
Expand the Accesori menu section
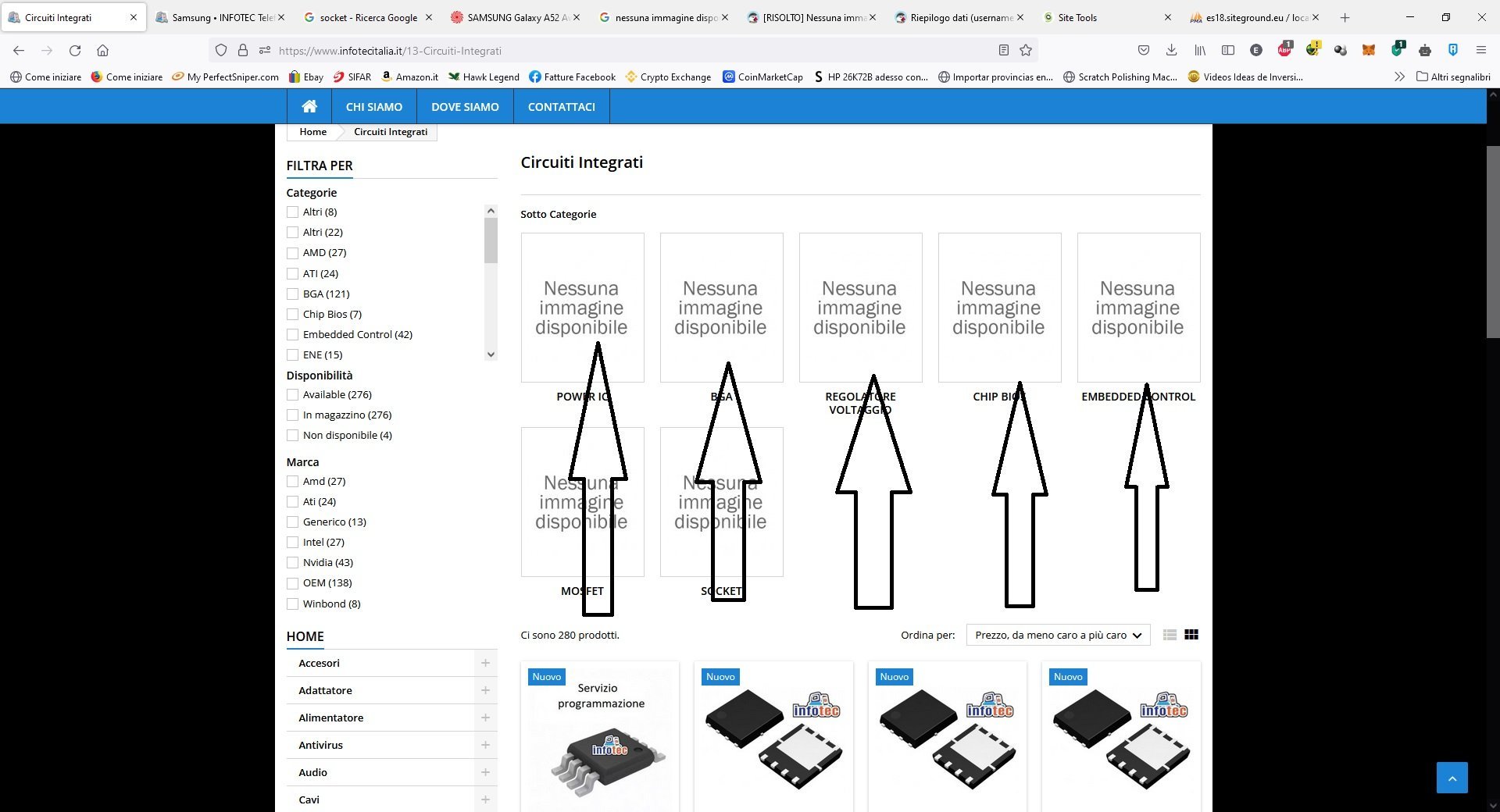485,663
